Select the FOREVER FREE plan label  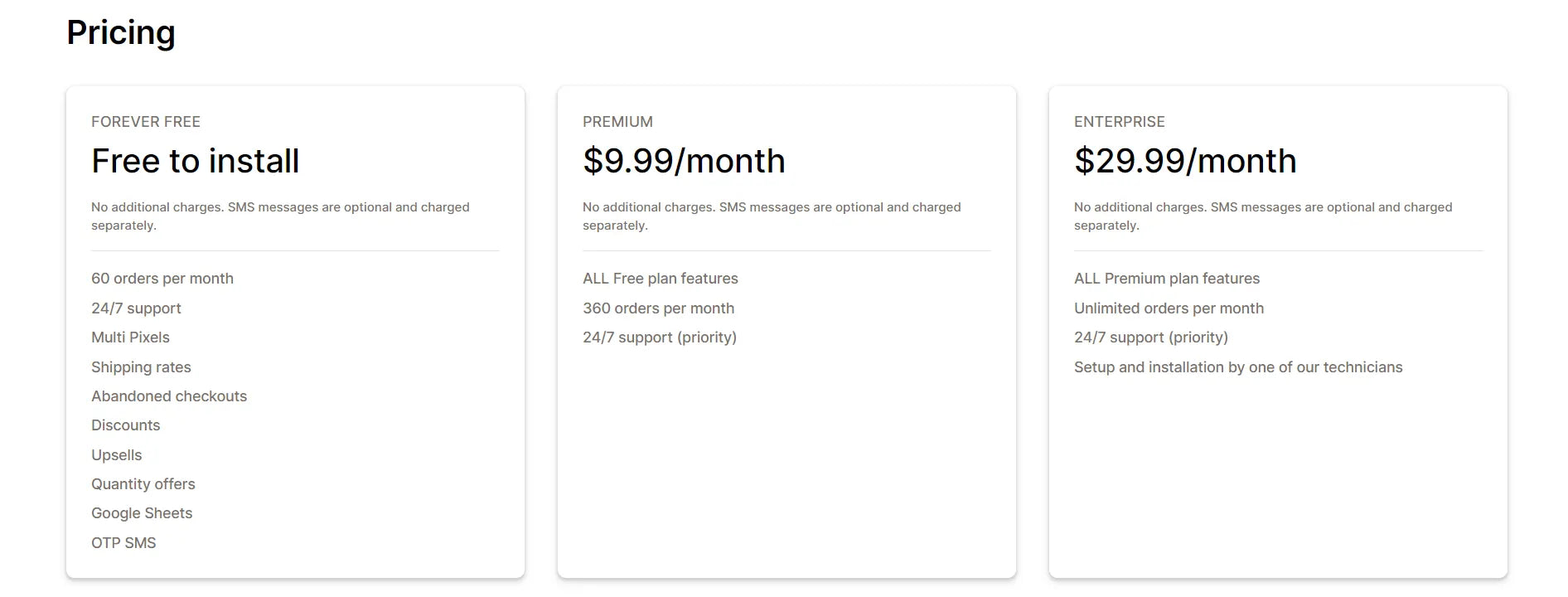tap(146, 122)
